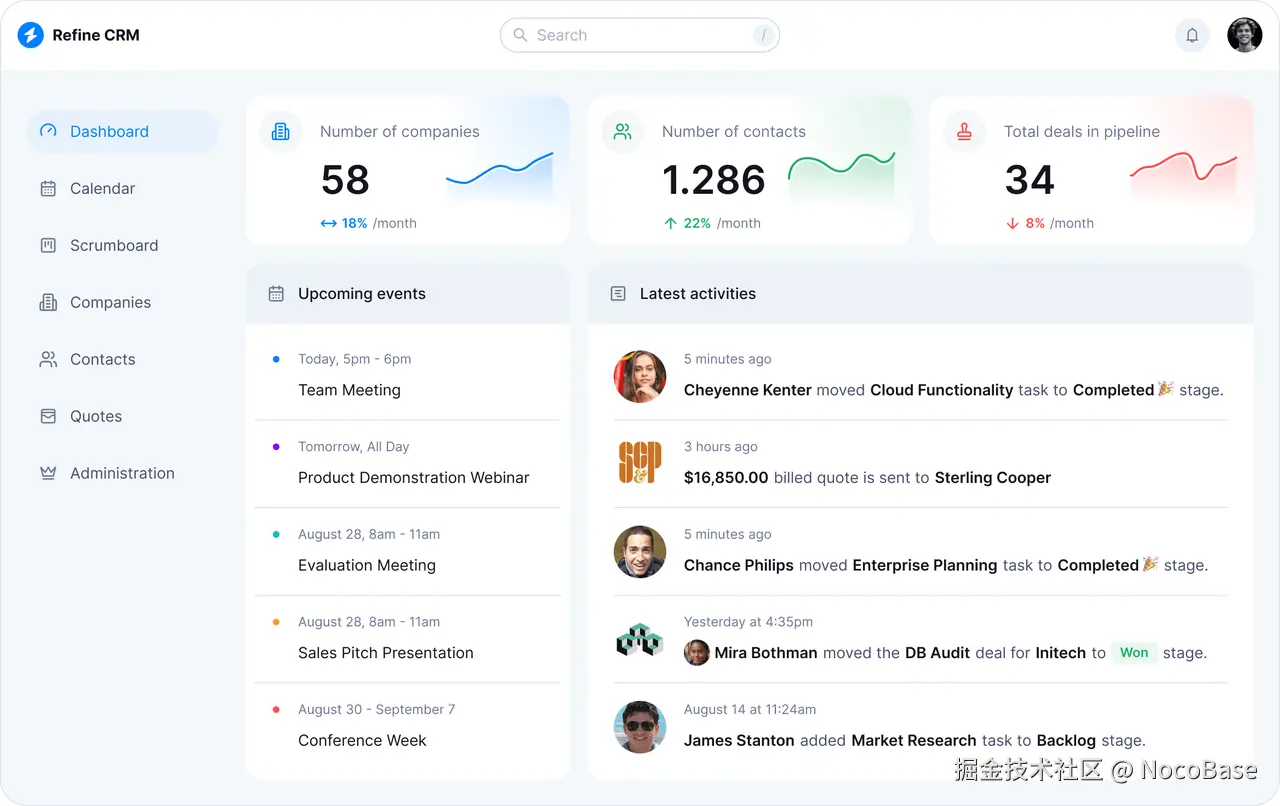Screen dimensions: 1280x806
Task: Click the 18% per month indicator
Action: click(x=368, y=223)
